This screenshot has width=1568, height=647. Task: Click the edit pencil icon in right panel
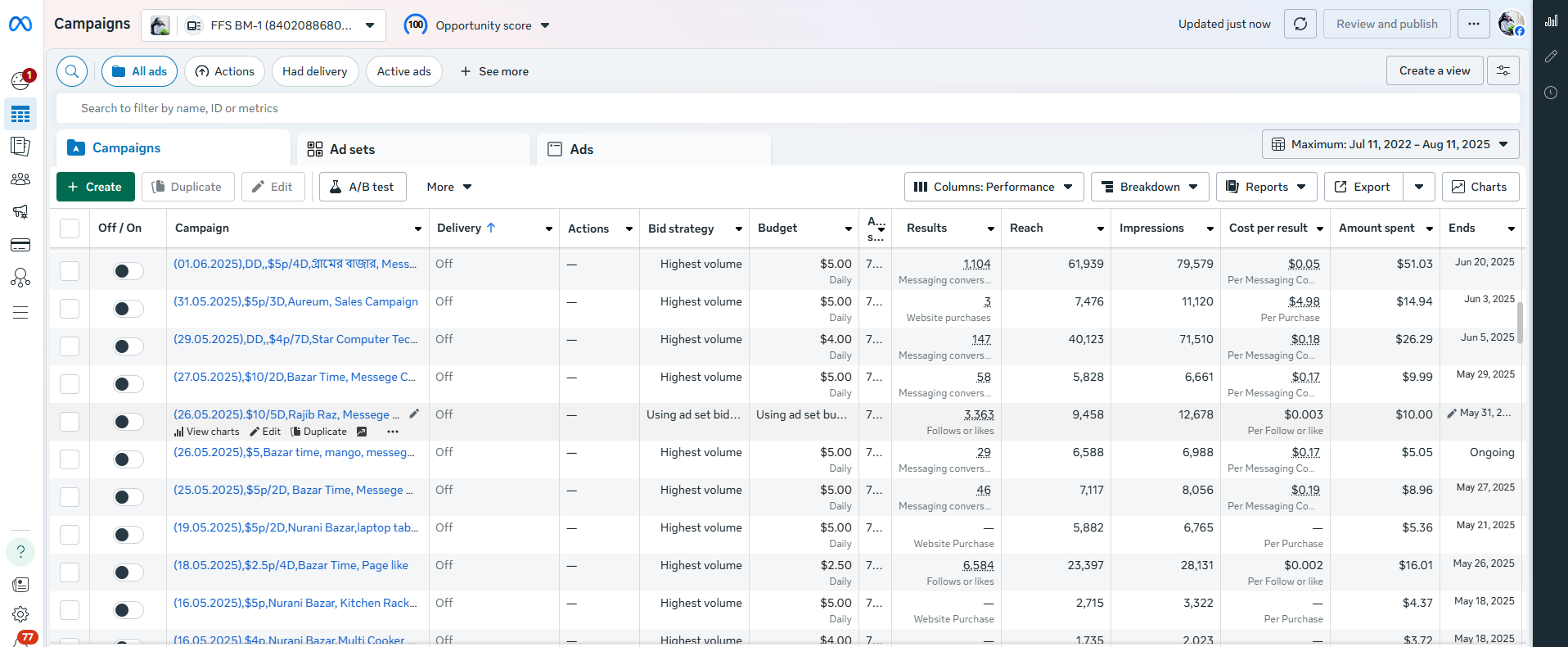1551,57
